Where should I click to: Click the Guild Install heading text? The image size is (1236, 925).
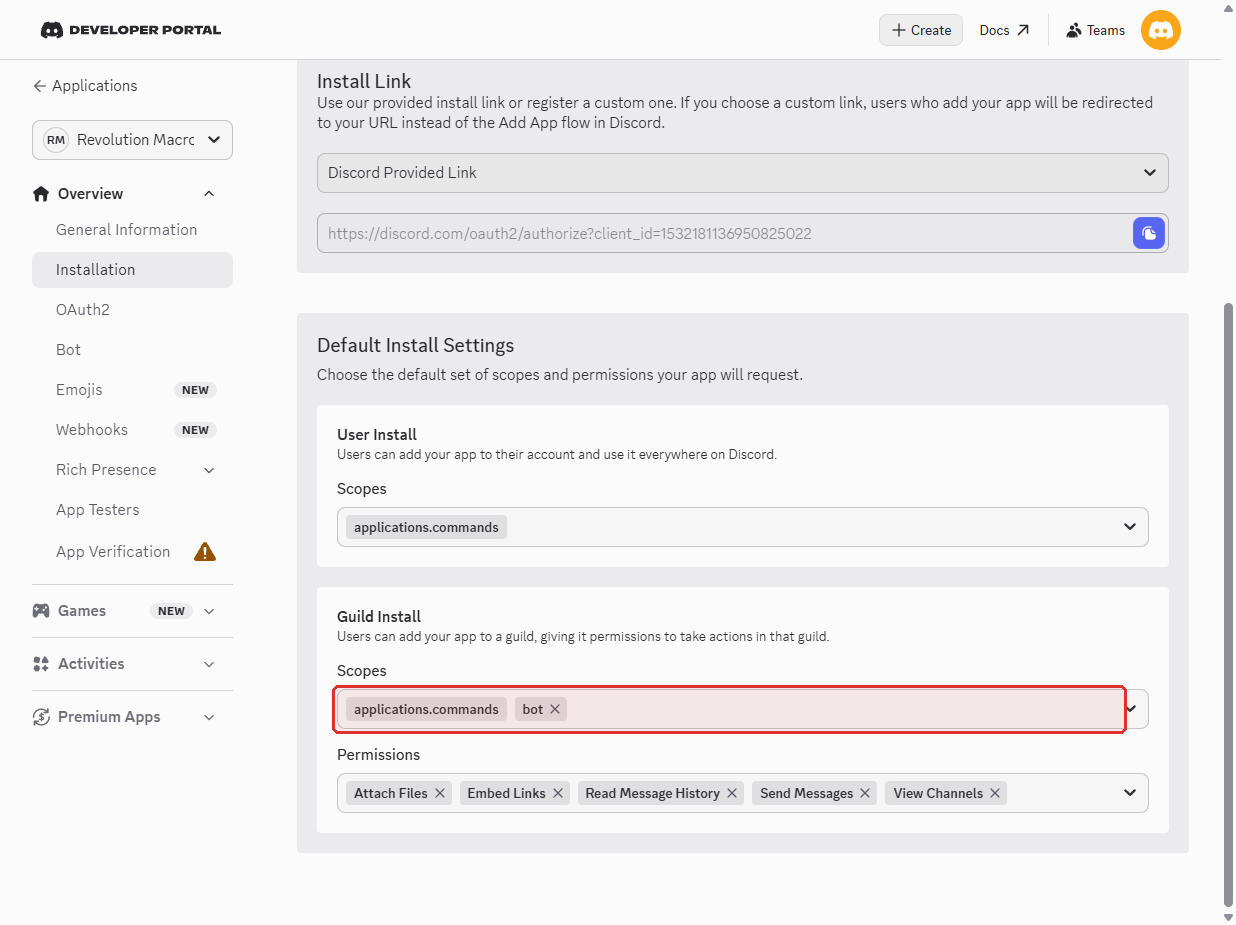coord(379,617)
